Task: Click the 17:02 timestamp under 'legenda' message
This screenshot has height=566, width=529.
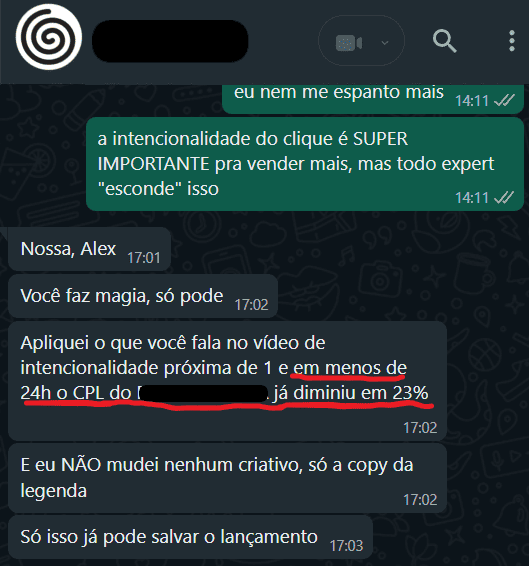Action: pos(420,500)
